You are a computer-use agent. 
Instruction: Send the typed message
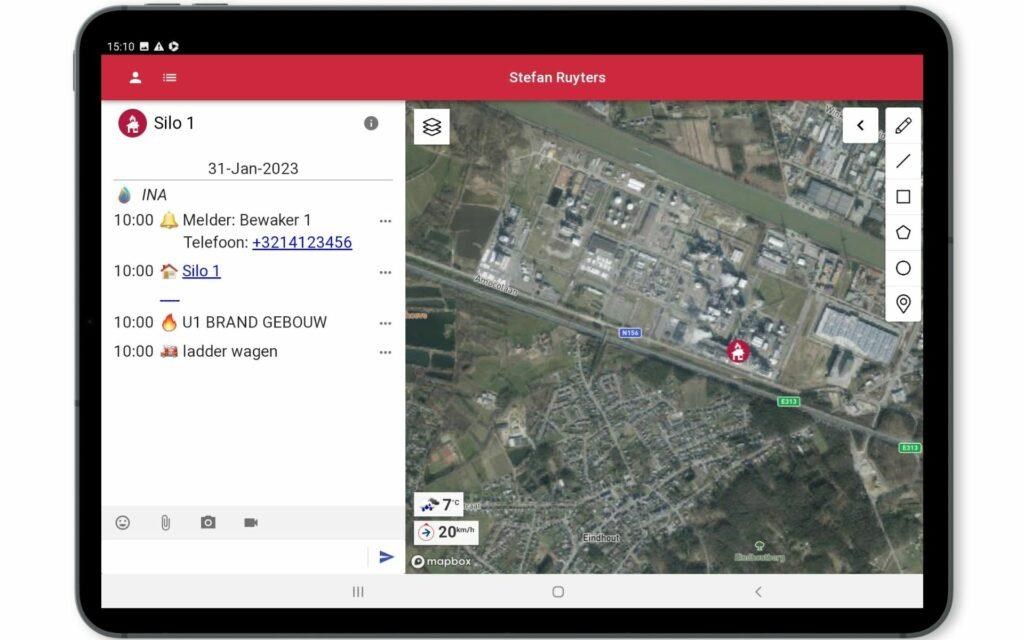click(x=386, y=557)
